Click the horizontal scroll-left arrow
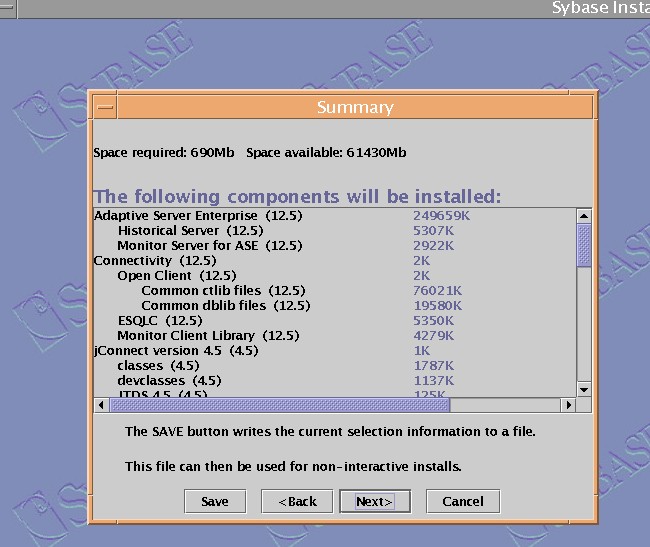The width and height of the screenshot is (650, 547). pos(102,405)
